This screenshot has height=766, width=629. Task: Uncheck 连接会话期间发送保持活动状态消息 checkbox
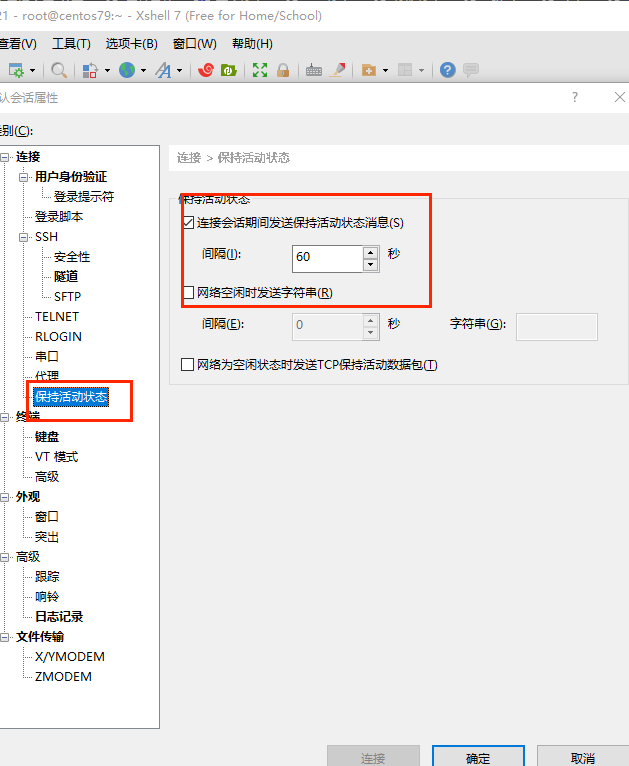point(188,223)
